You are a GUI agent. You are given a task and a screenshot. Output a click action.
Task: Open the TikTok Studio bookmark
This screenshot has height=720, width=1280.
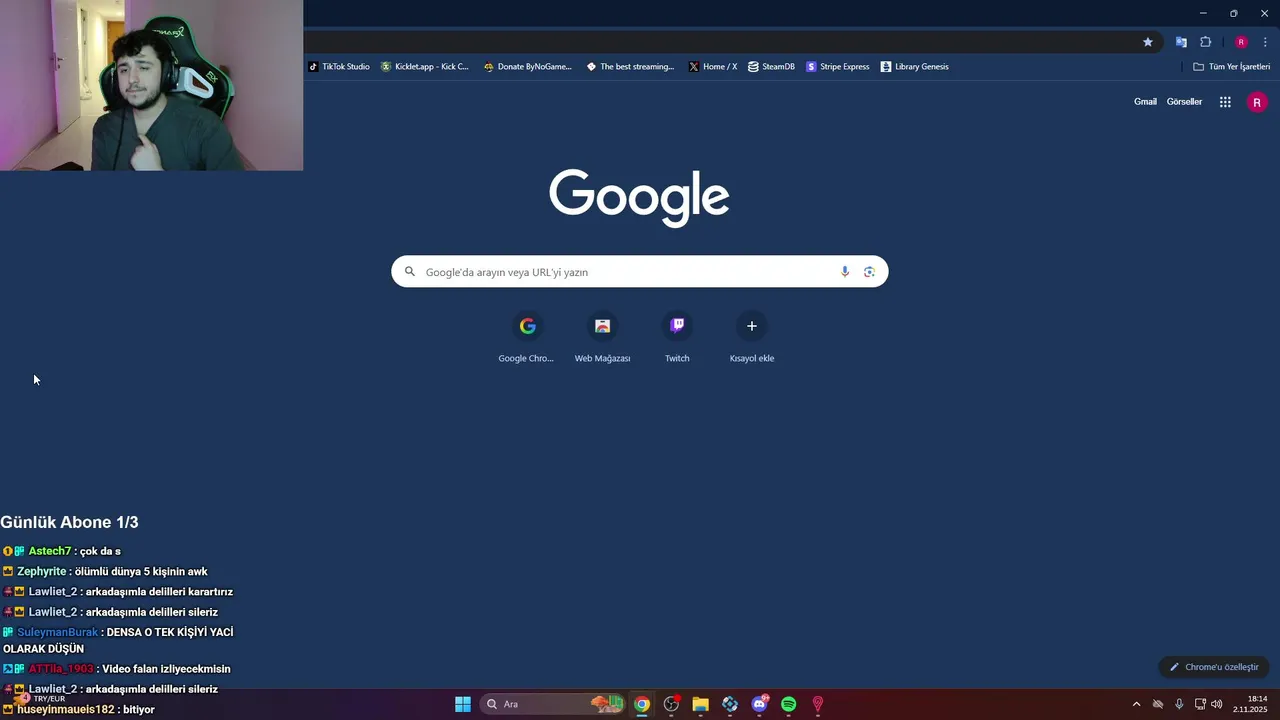pyautogui.click(x=339, y=67)
